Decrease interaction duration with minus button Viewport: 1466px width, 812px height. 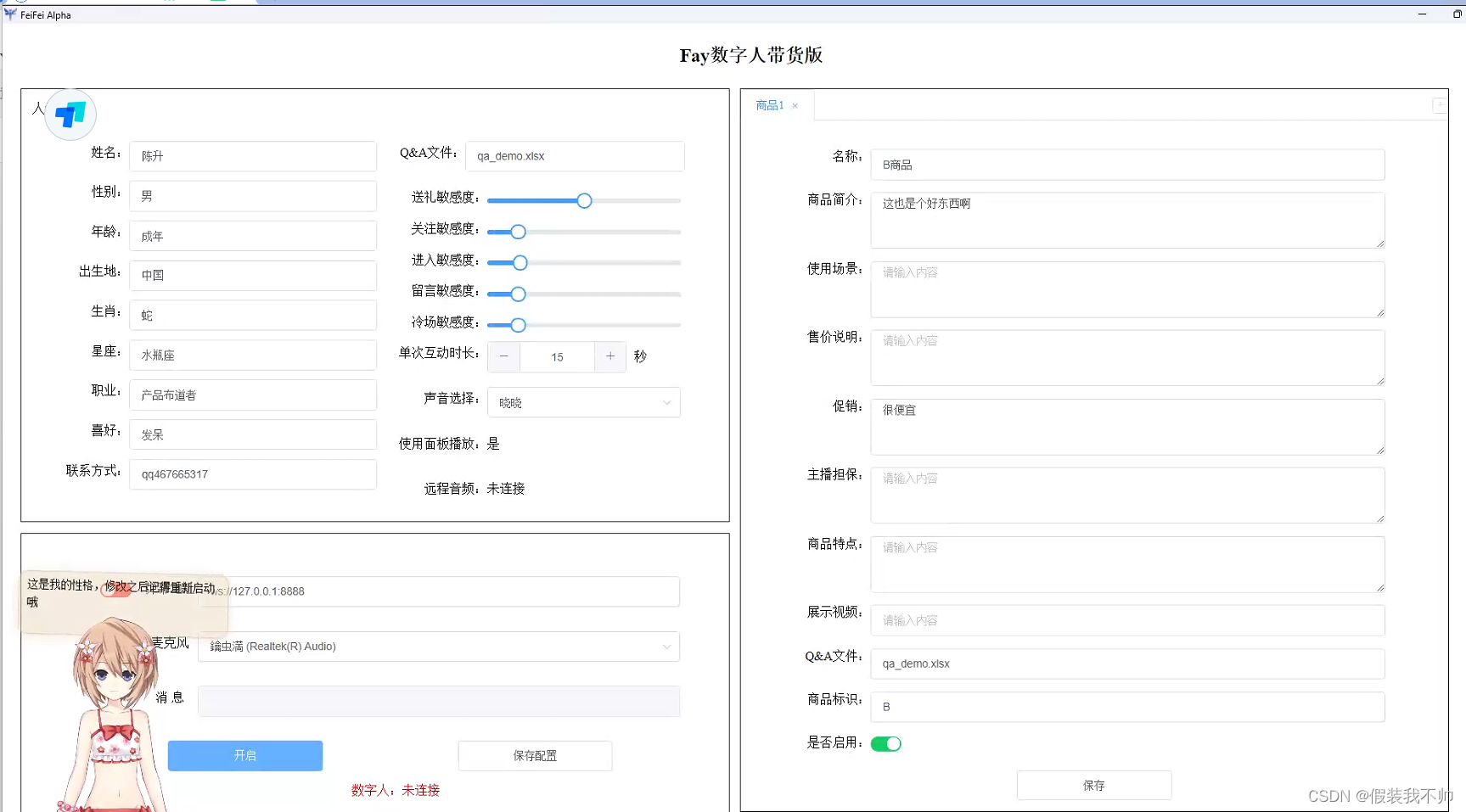(504, 356)
